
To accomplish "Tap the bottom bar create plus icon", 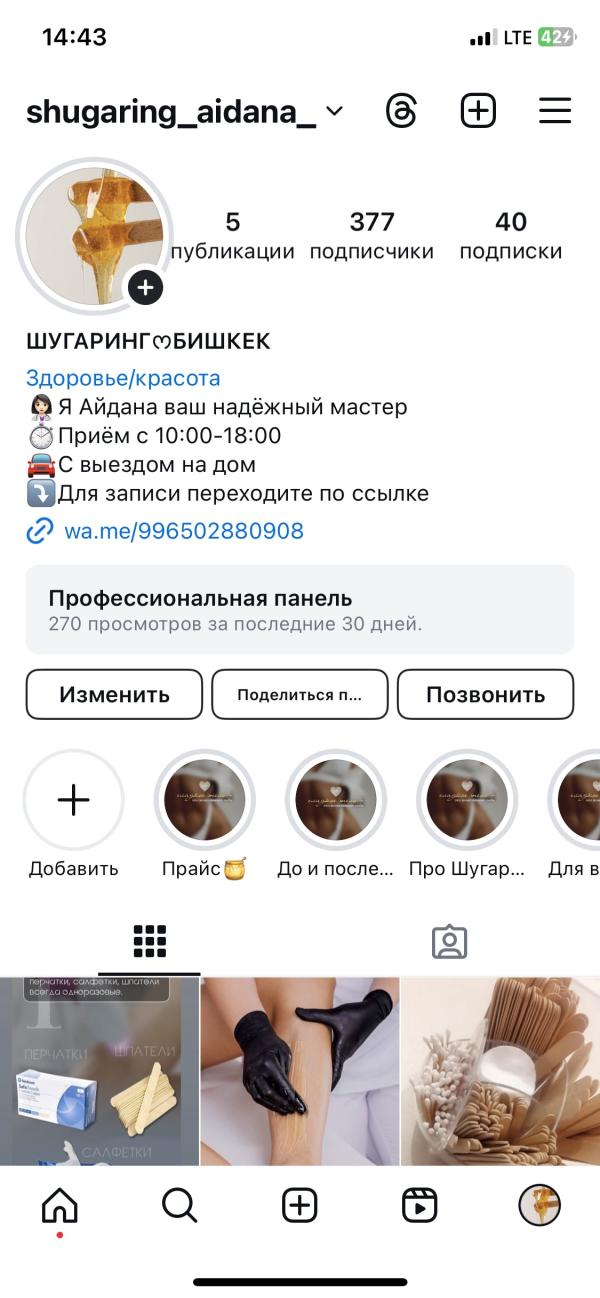I will (300, 1206).
